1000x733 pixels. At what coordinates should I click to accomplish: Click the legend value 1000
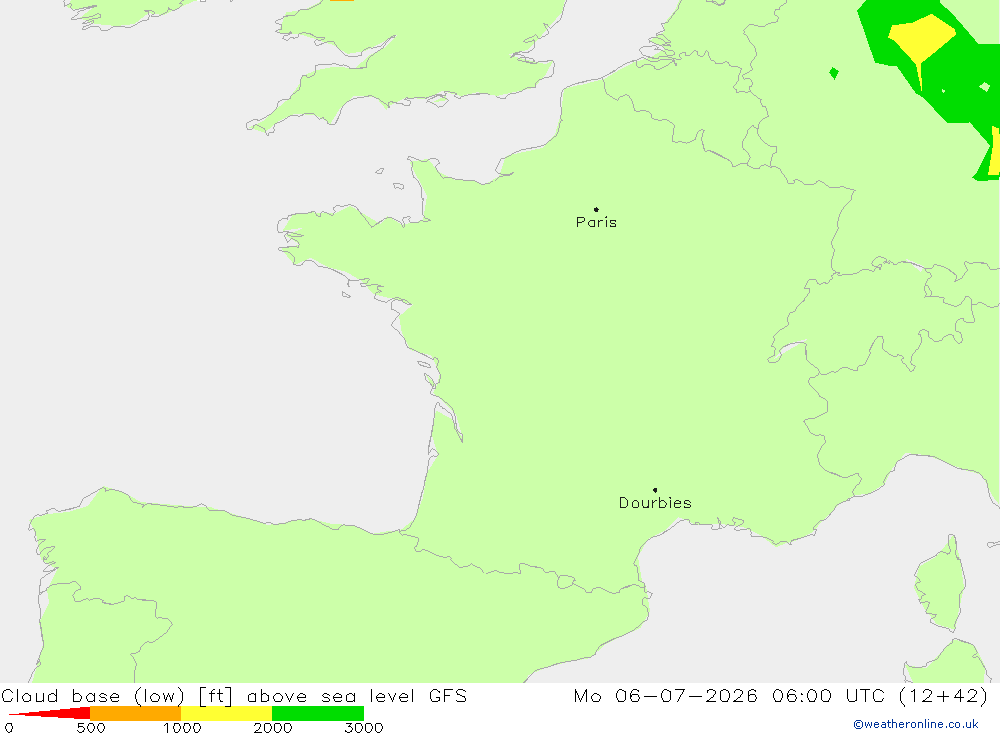182,727
